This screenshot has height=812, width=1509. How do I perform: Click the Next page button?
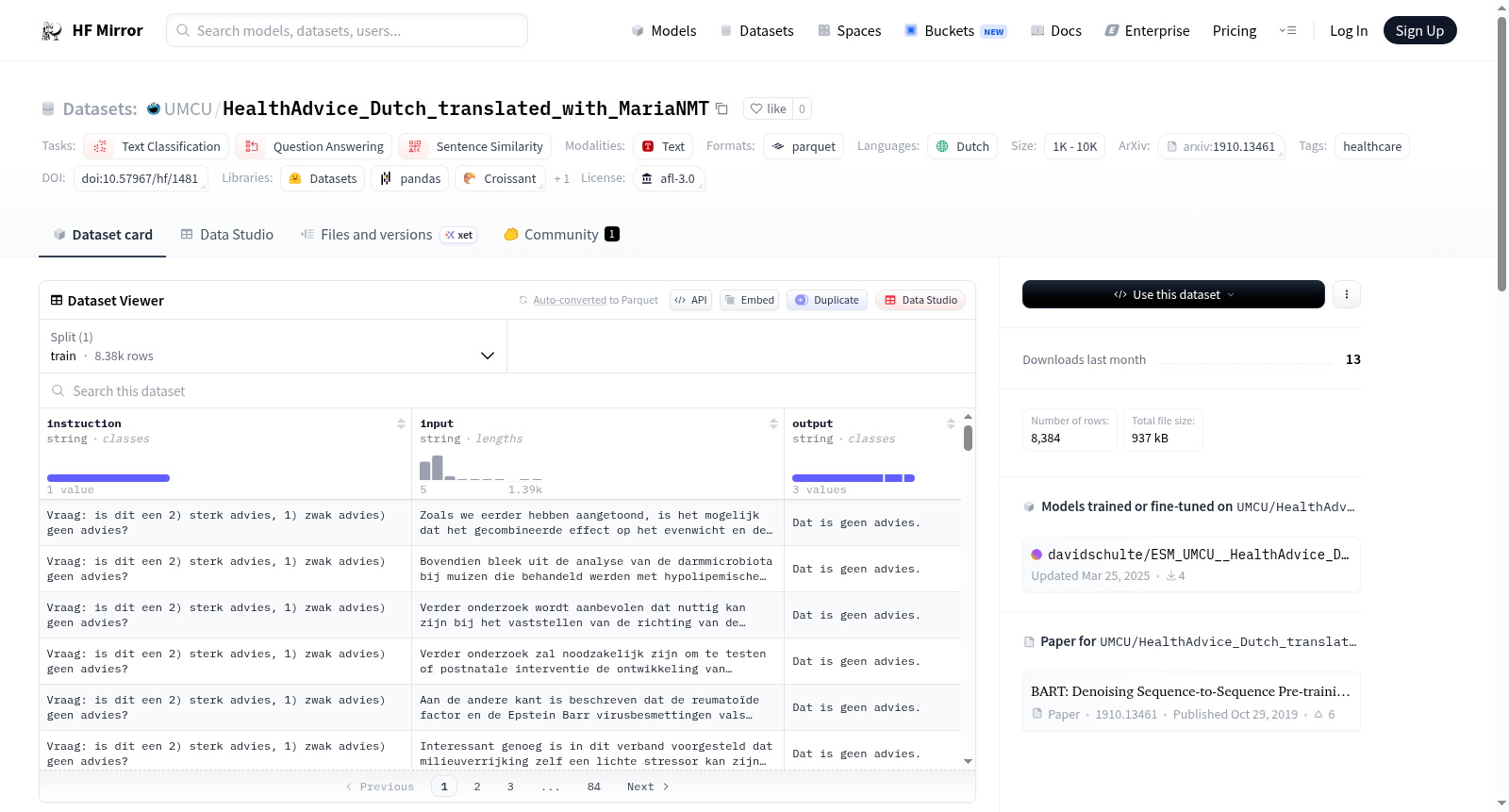point(648,787)
